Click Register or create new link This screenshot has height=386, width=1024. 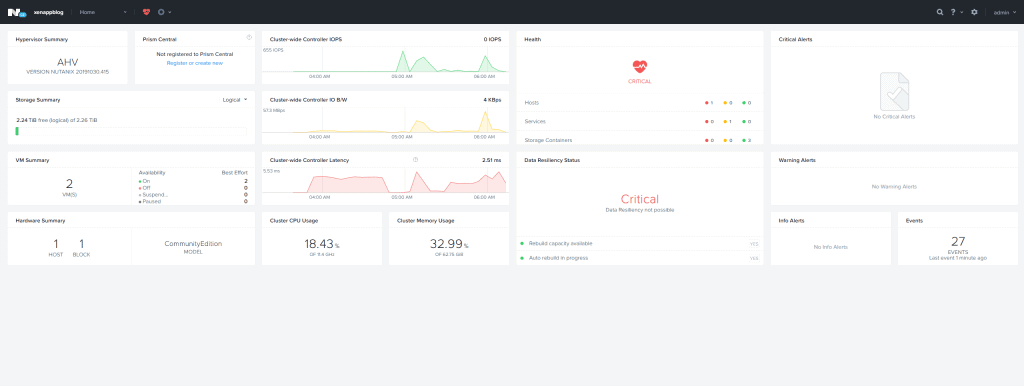click(x=195, y=63)
